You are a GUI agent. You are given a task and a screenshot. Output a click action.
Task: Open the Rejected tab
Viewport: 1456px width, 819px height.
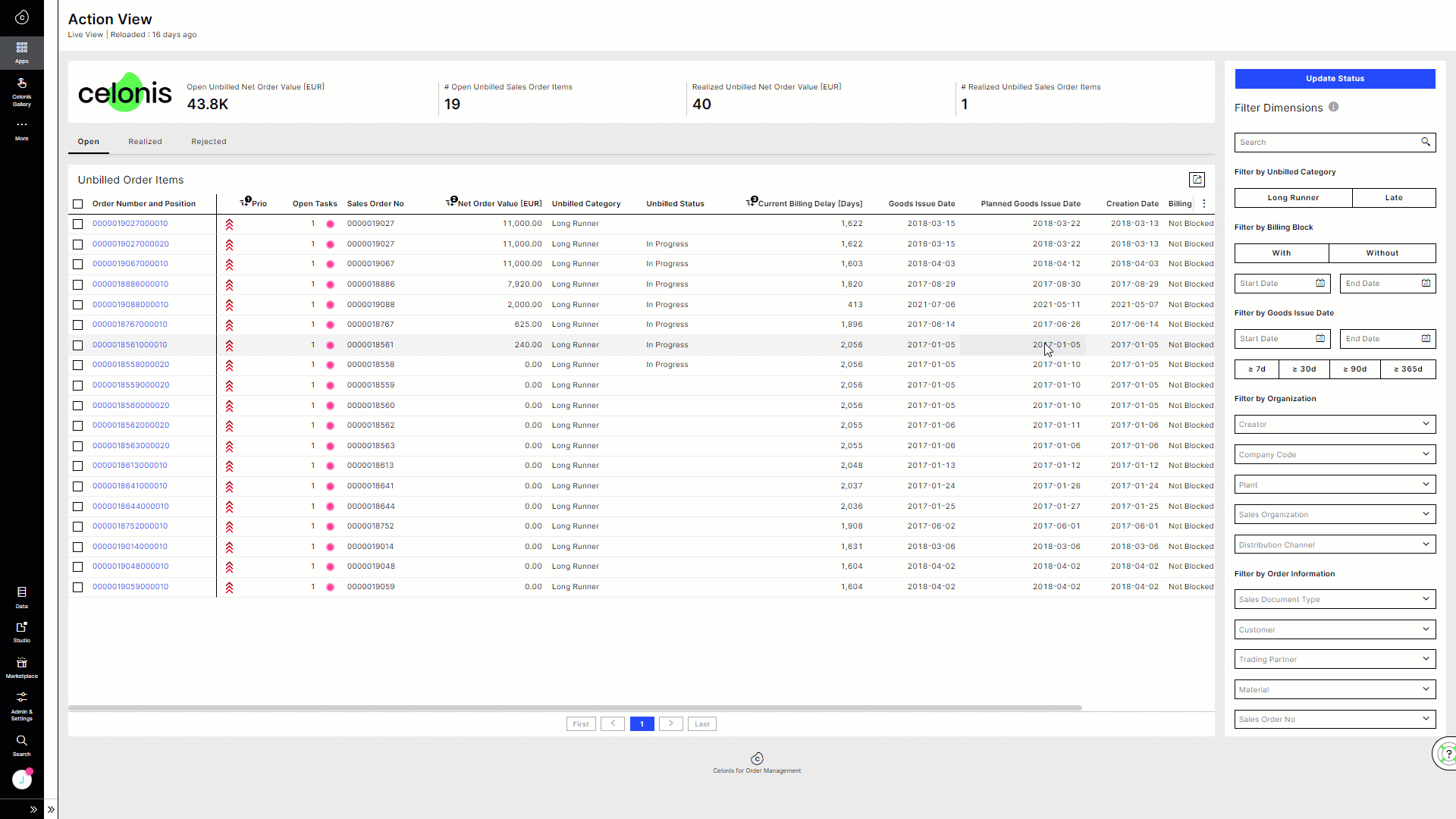coord(209,141)
